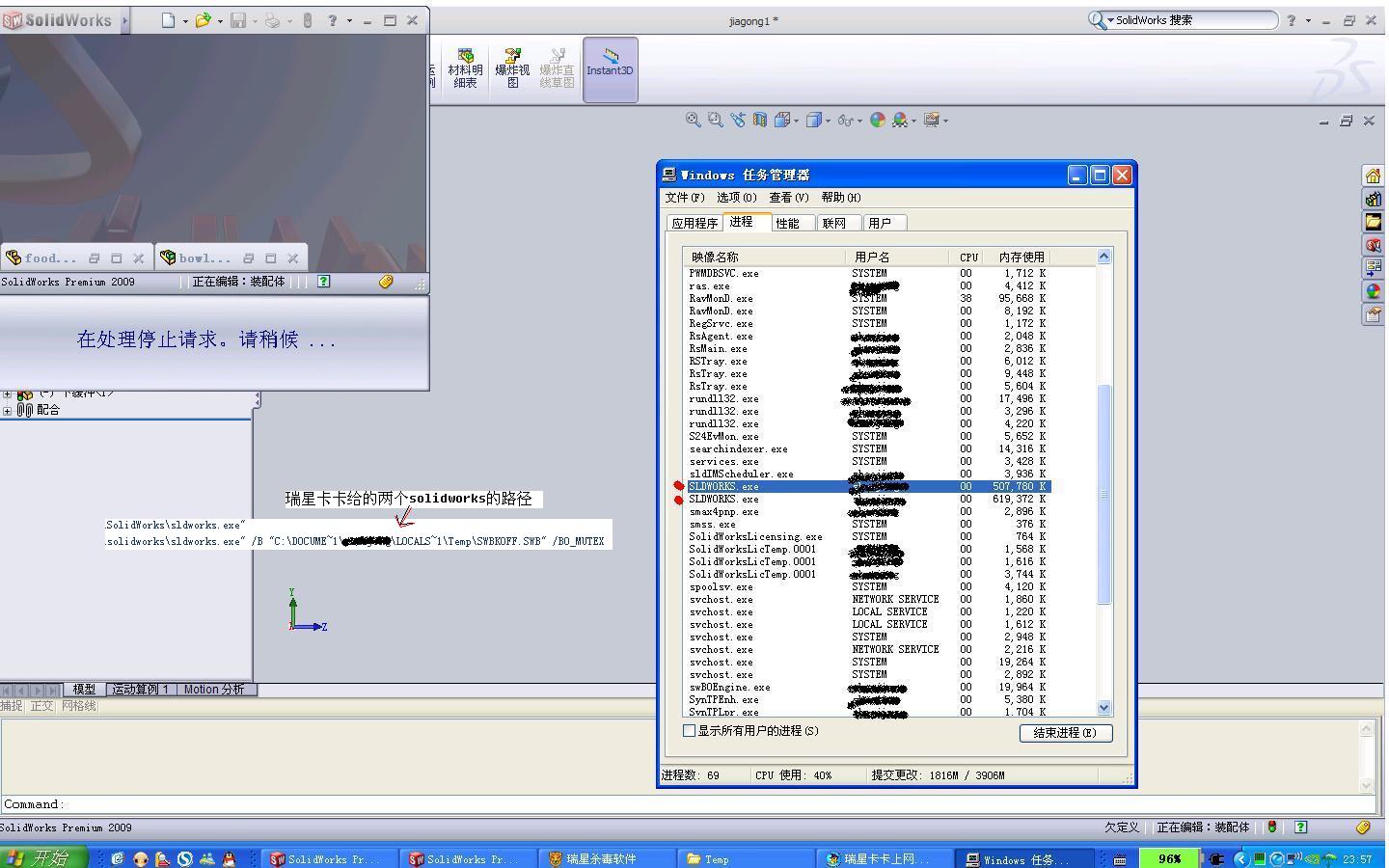Click the Display Style cube icon
1389x868 pixels.
[814, 120]
